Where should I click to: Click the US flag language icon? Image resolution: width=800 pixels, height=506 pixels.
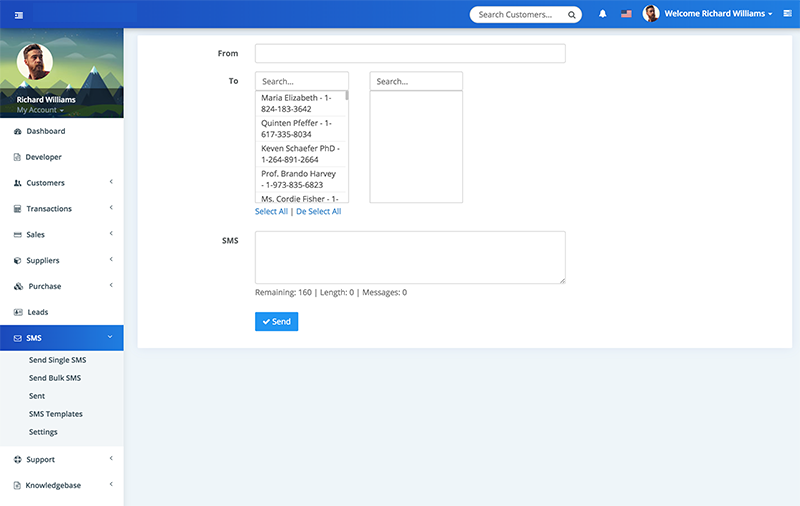click(626, 14)
